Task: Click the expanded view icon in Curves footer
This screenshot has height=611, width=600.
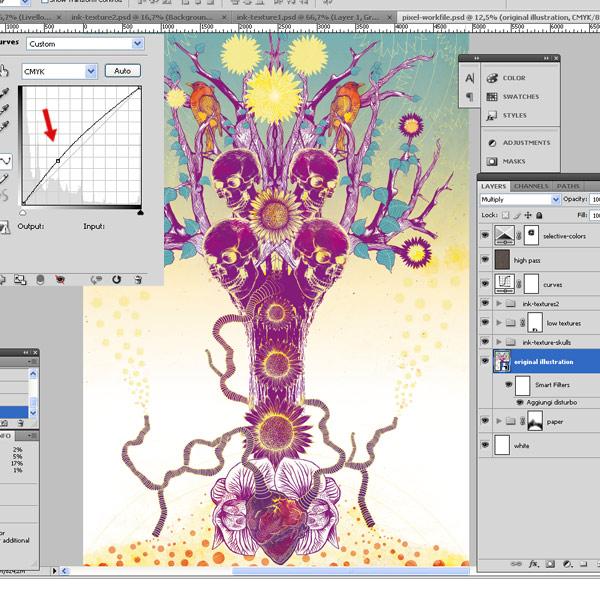Action: 20,279
